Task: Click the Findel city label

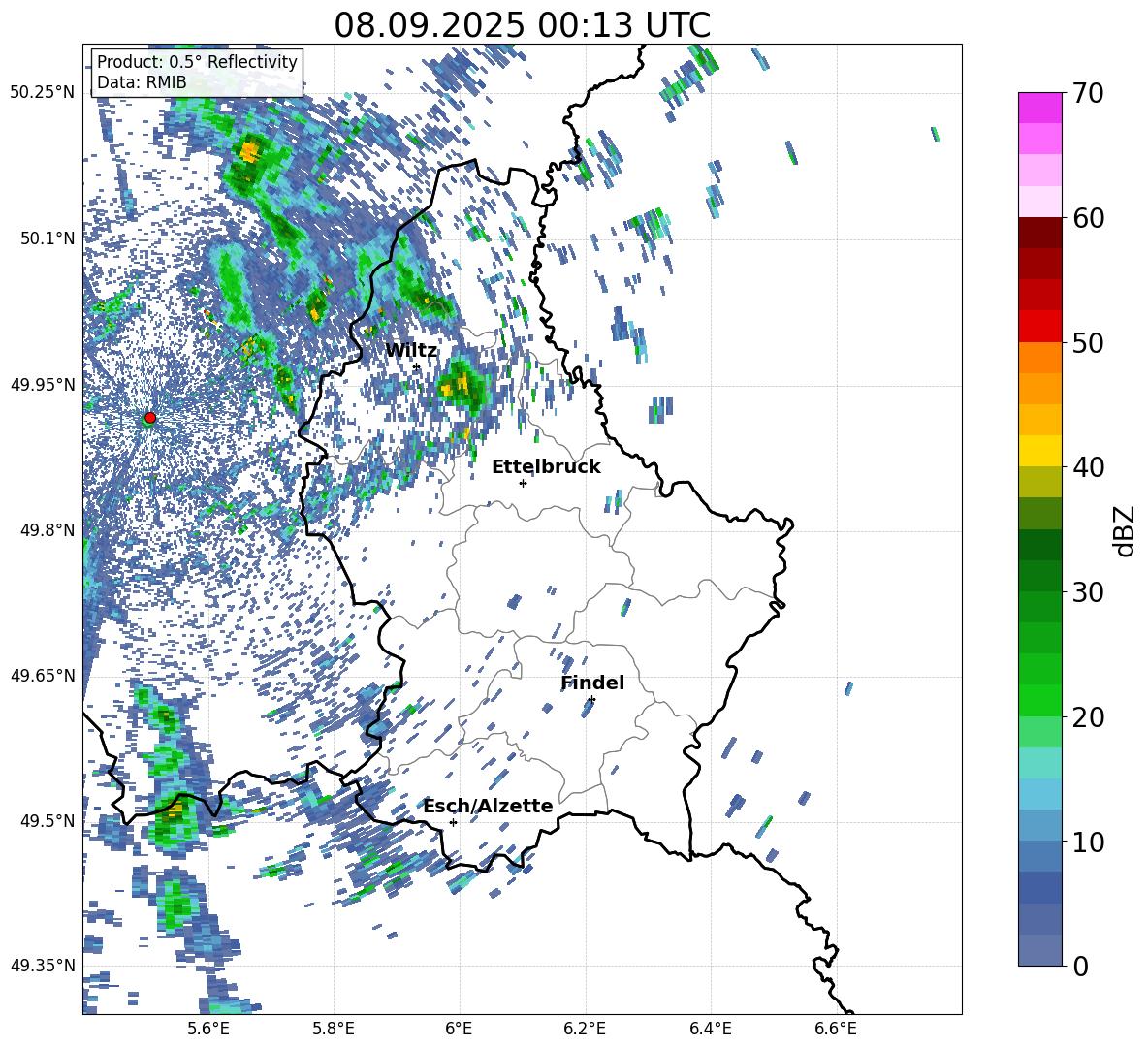Action: tap(592, 683)
